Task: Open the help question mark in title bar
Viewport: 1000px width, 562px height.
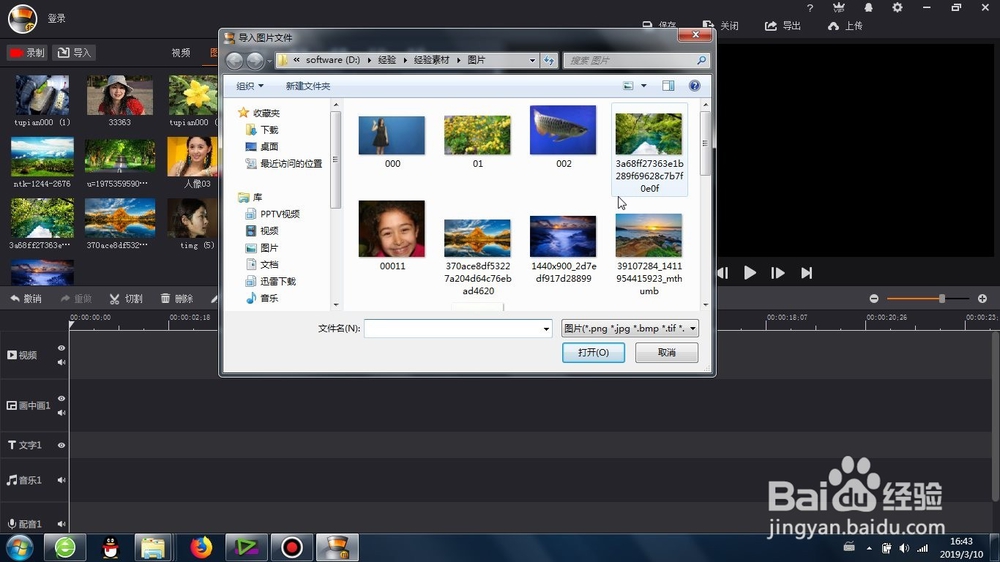Action: click(x=810, y=8)
